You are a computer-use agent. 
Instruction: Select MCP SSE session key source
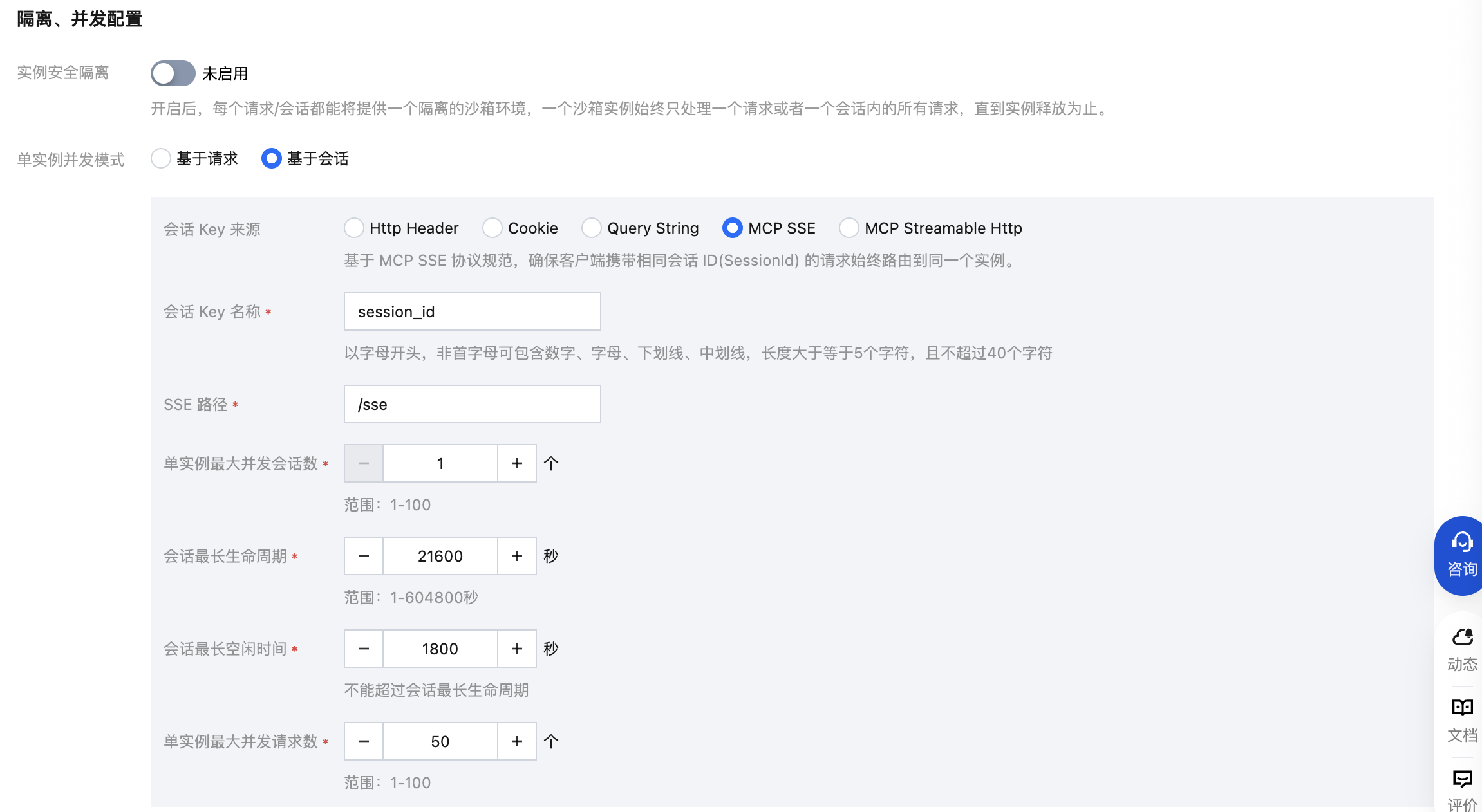pos(733,228)
